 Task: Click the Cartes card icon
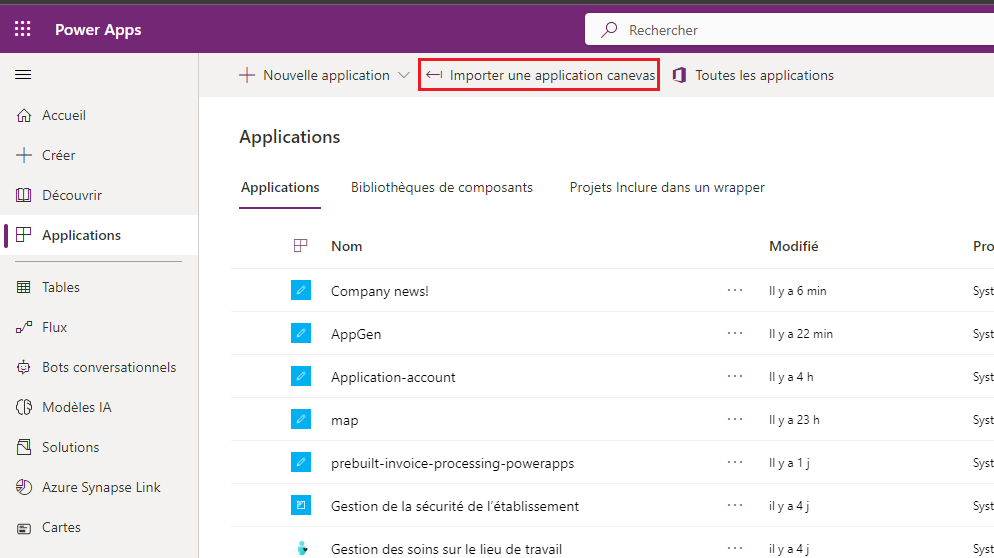(x=23, y=528)
